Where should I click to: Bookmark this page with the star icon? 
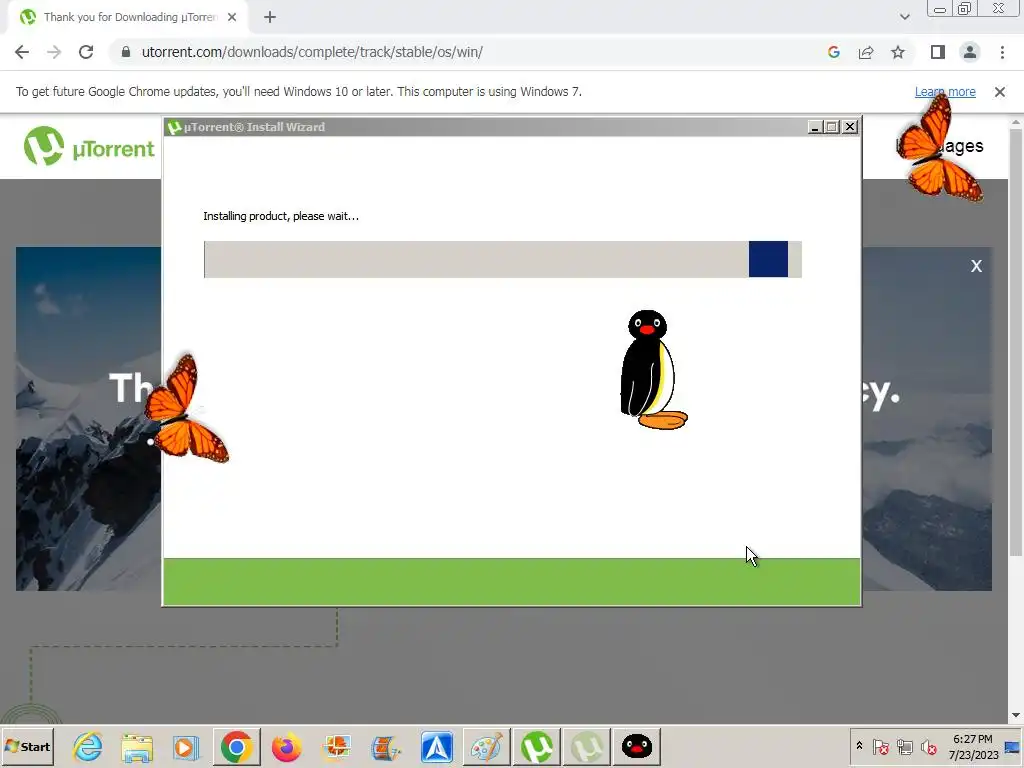point(898,52)
